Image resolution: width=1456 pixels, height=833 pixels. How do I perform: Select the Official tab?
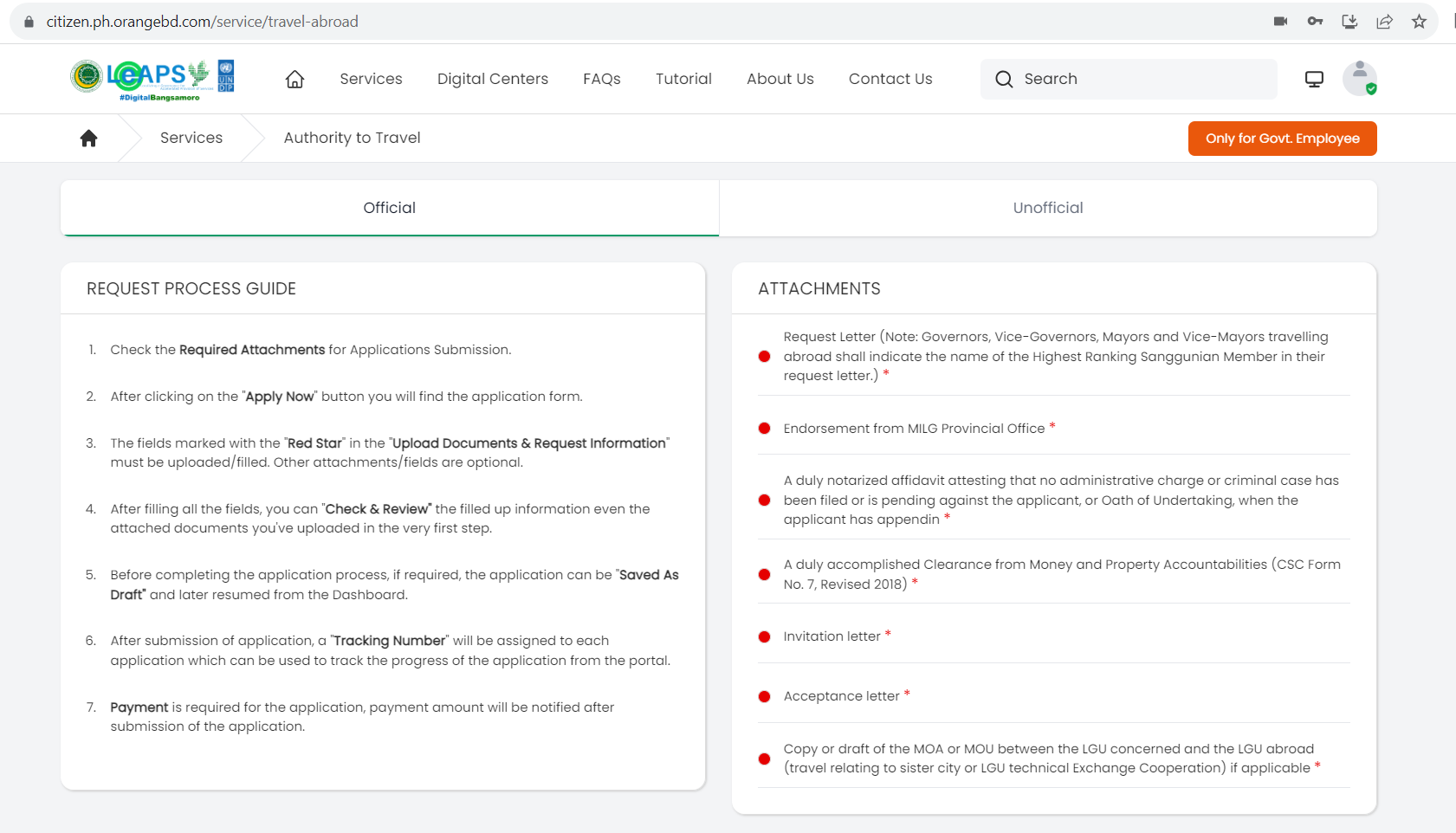(390, 208)
